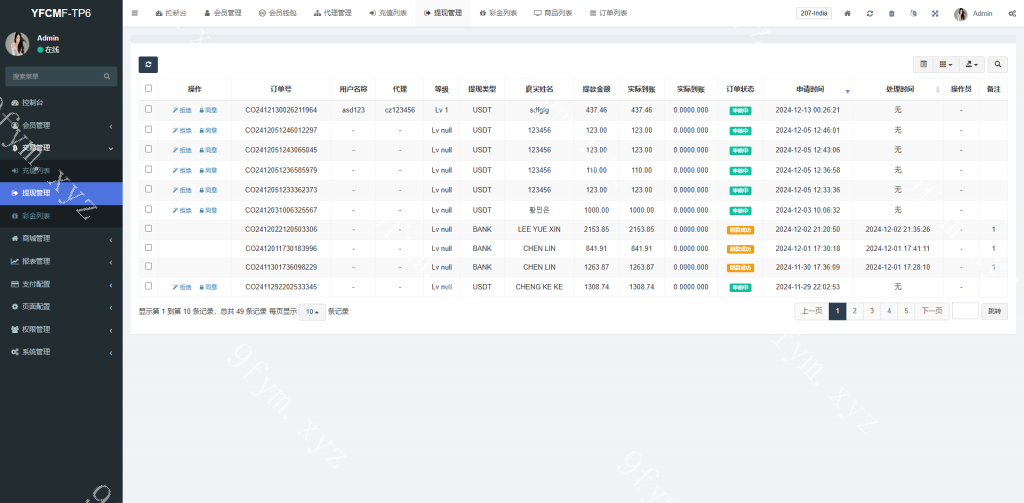
Task: Open the export dropdown in the table toolbar
Action: [972, 64]
